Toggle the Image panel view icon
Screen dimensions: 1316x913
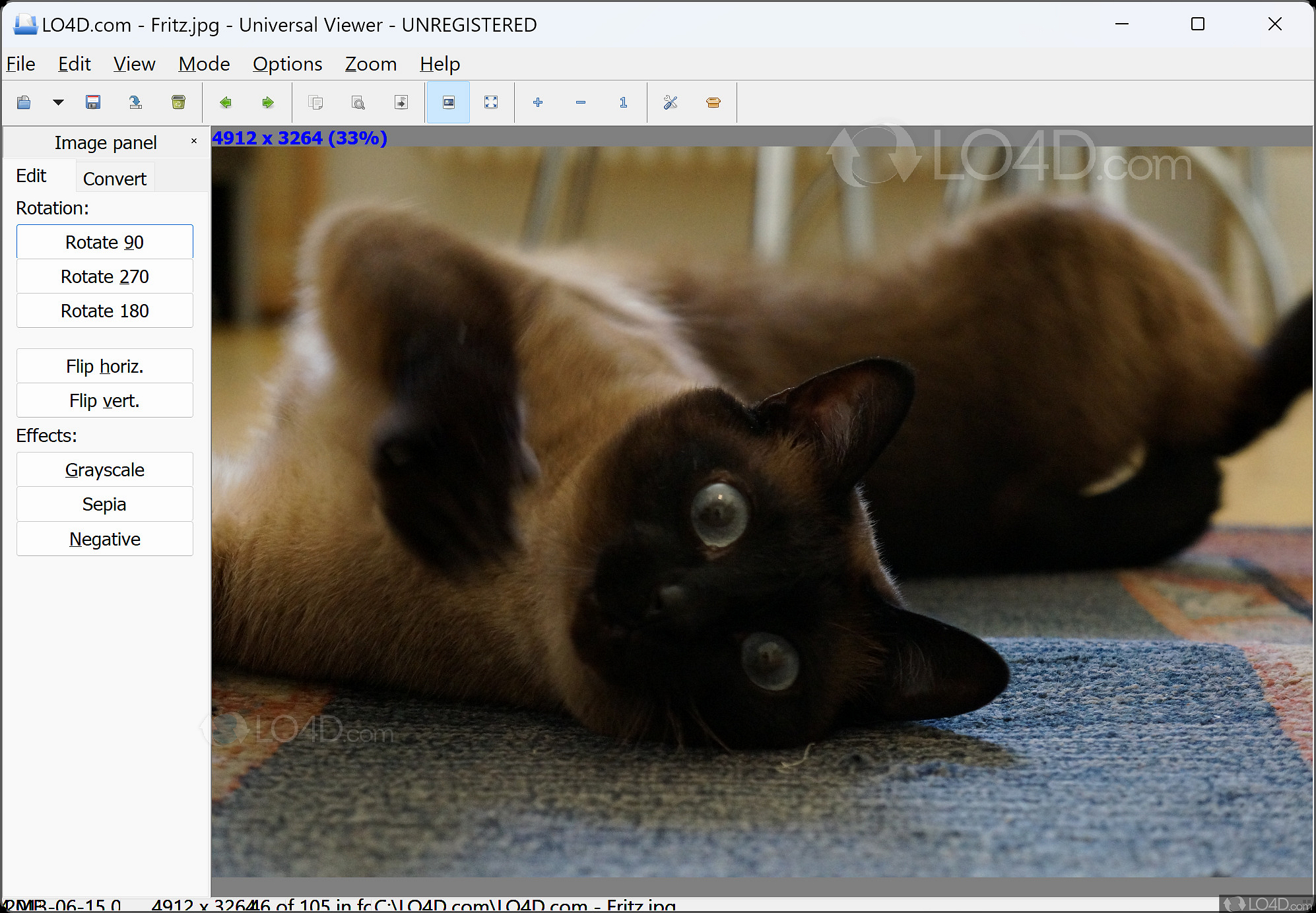click(x=448, y=102)
